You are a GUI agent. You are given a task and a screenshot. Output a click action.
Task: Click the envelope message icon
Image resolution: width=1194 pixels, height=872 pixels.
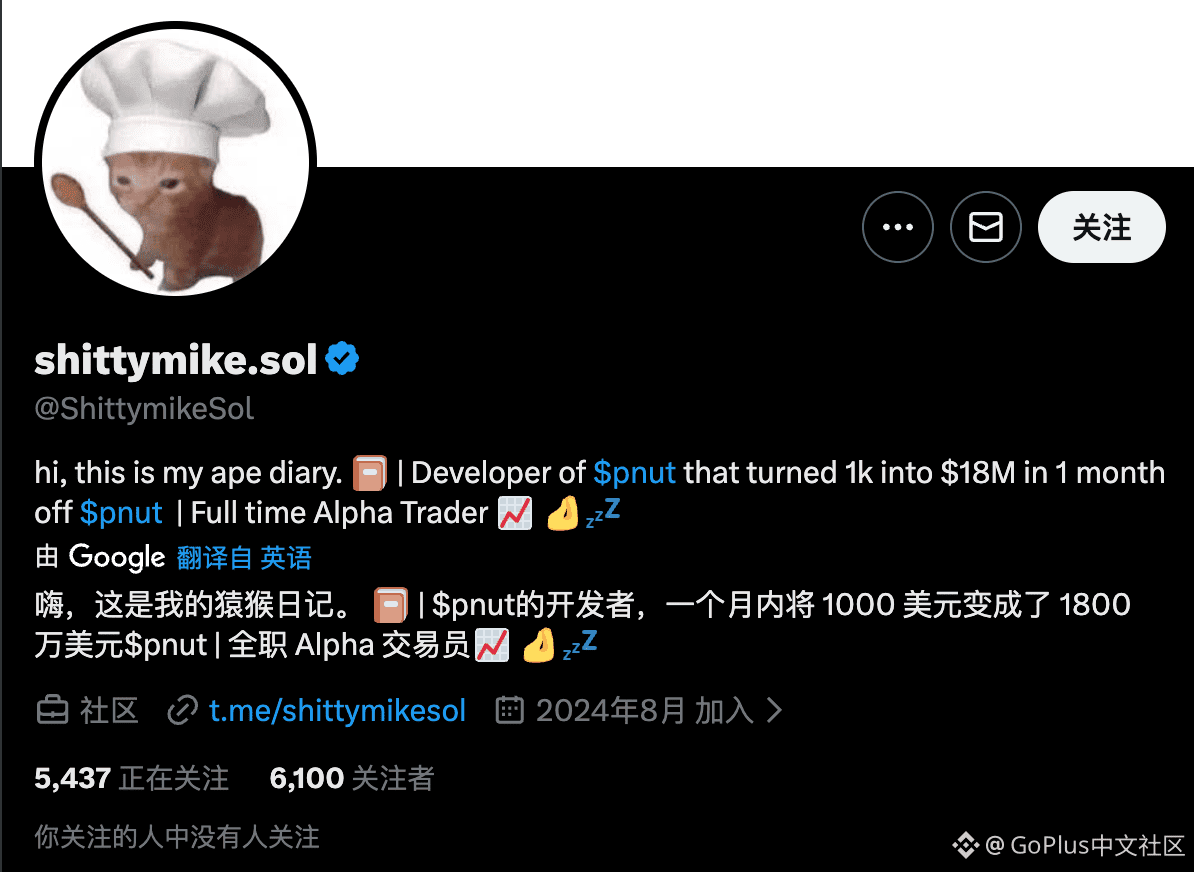[985, 227]
